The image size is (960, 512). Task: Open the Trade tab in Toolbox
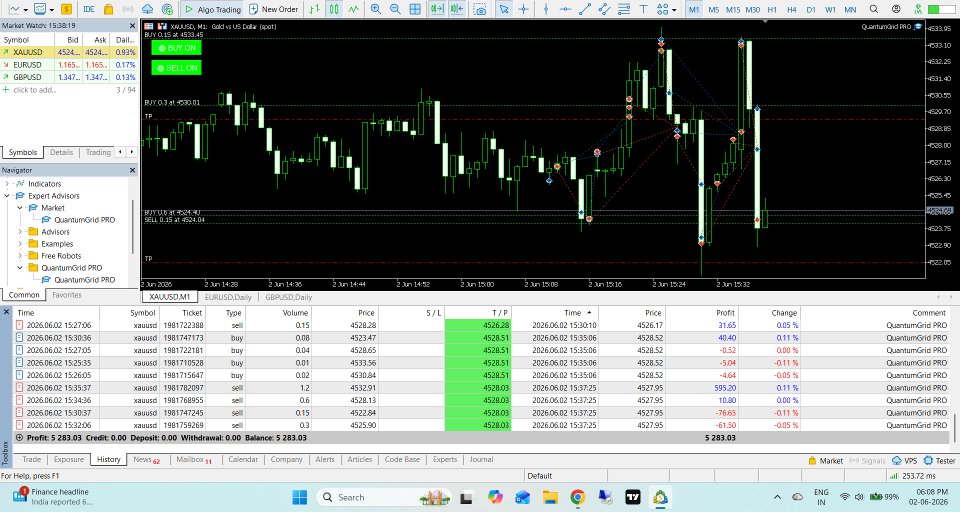32,459
